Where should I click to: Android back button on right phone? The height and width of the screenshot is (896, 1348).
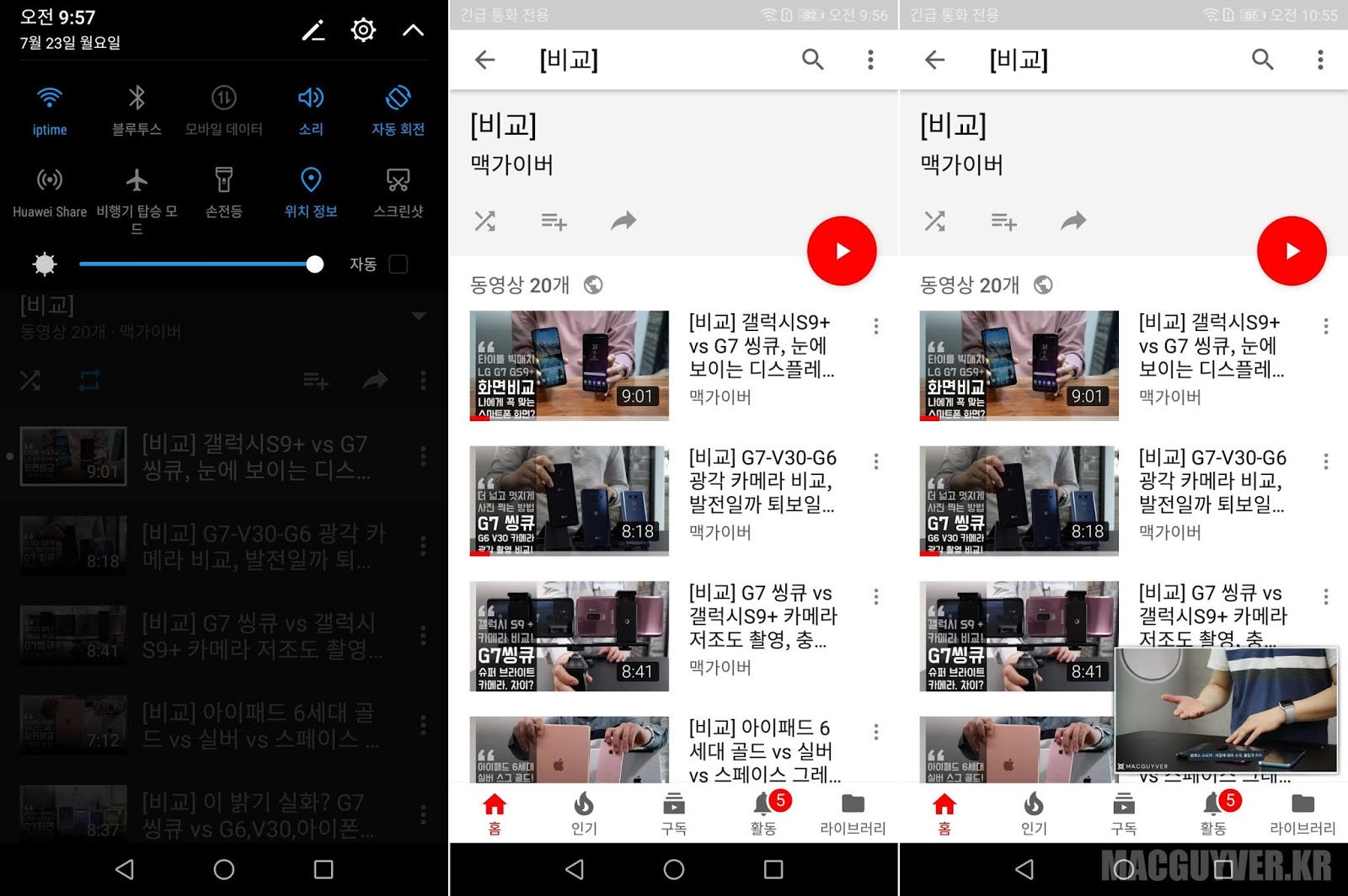1024,869
